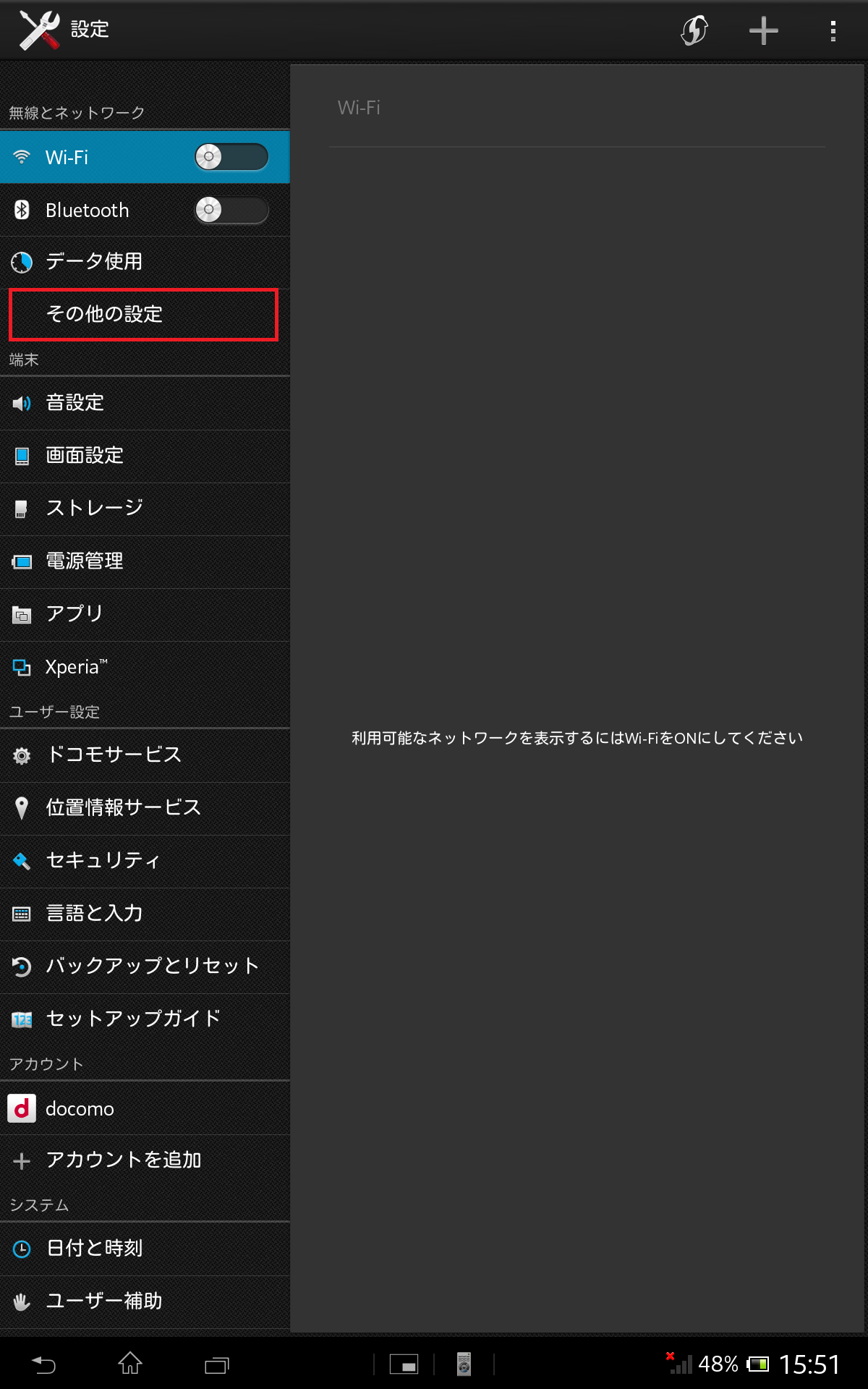The image size is (868, 1389).
Task: Open Bluetooth settings row label
Action: coord(87,210)
